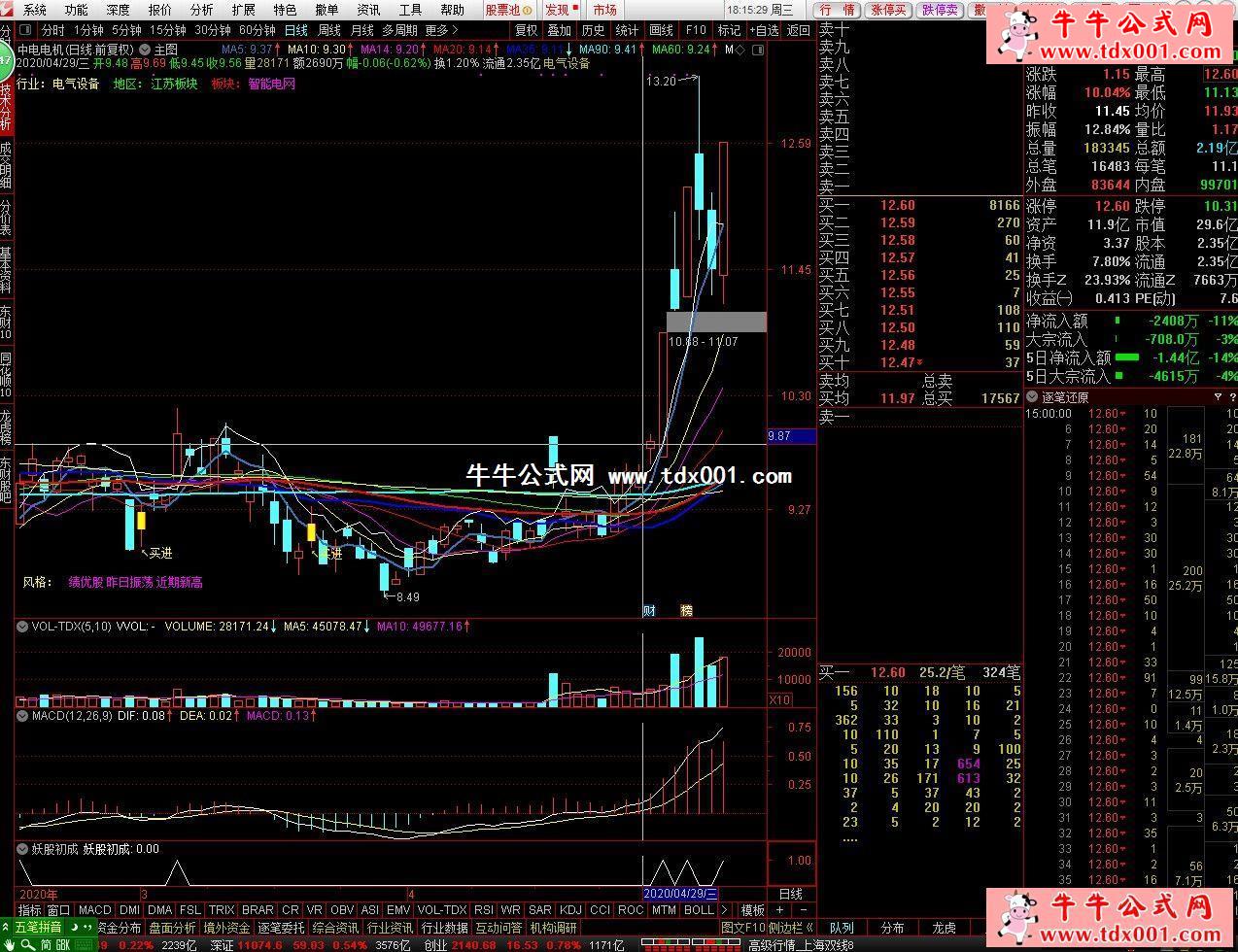
Task: Select the DMI indicator tab
Action: [x=129, y=910]
